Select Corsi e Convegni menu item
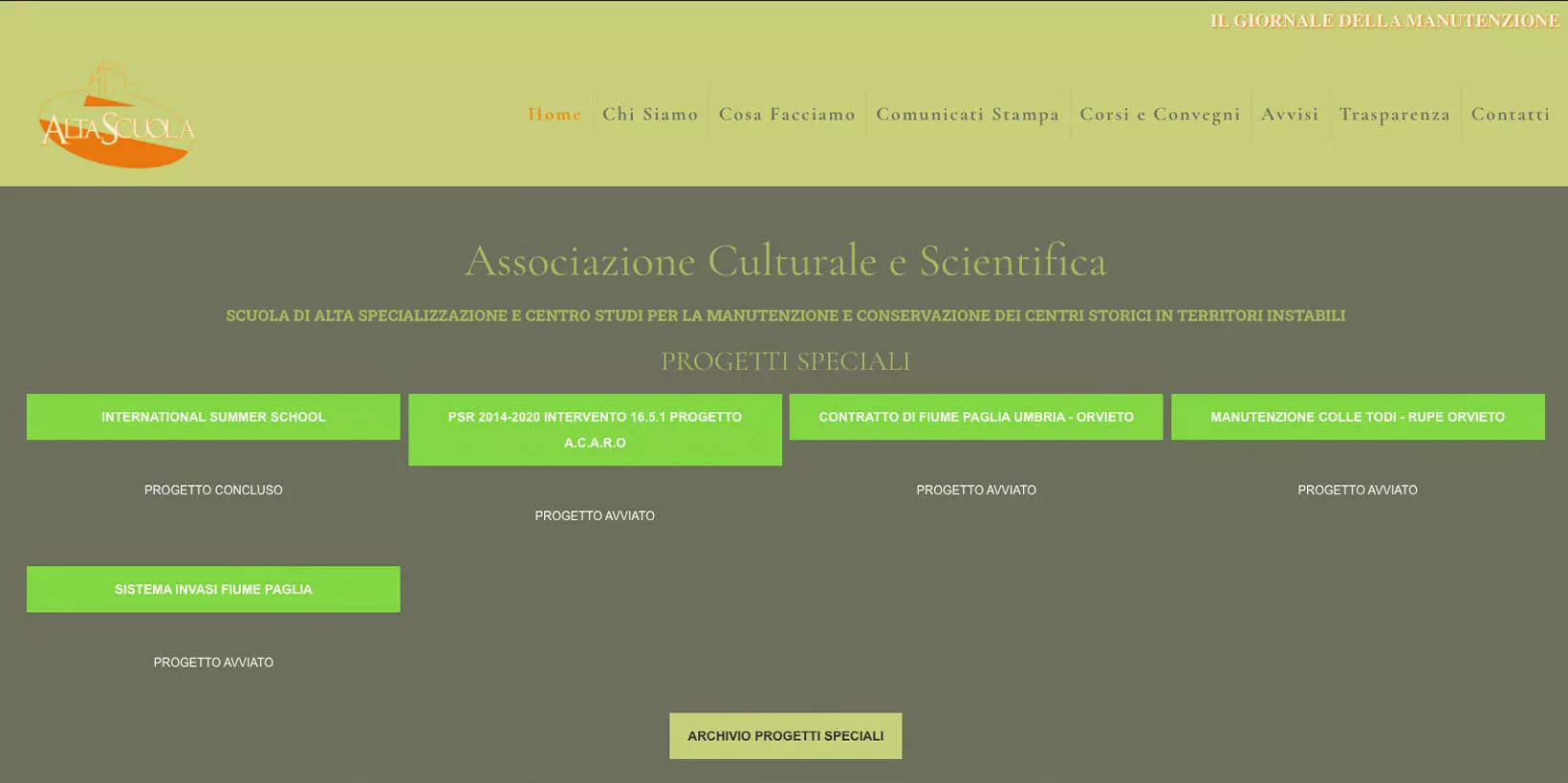Viewport: 1568px width, 783px height. [x=1160, y=114]
